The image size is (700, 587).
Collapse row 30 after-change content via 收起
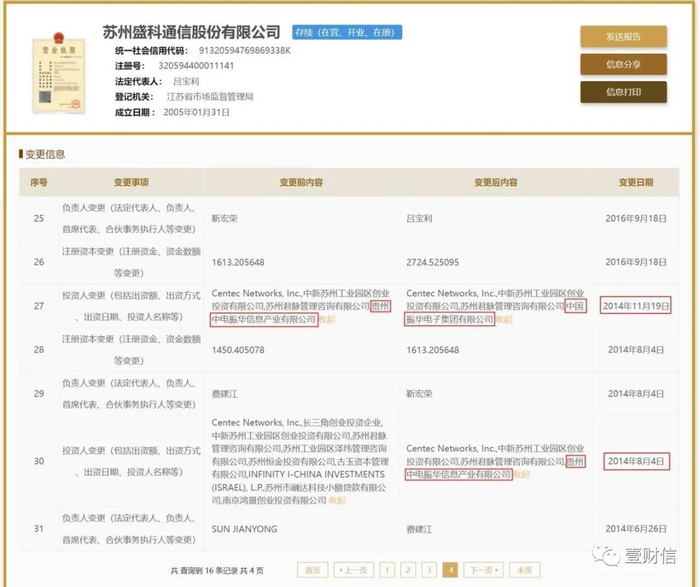pos(521,475)
